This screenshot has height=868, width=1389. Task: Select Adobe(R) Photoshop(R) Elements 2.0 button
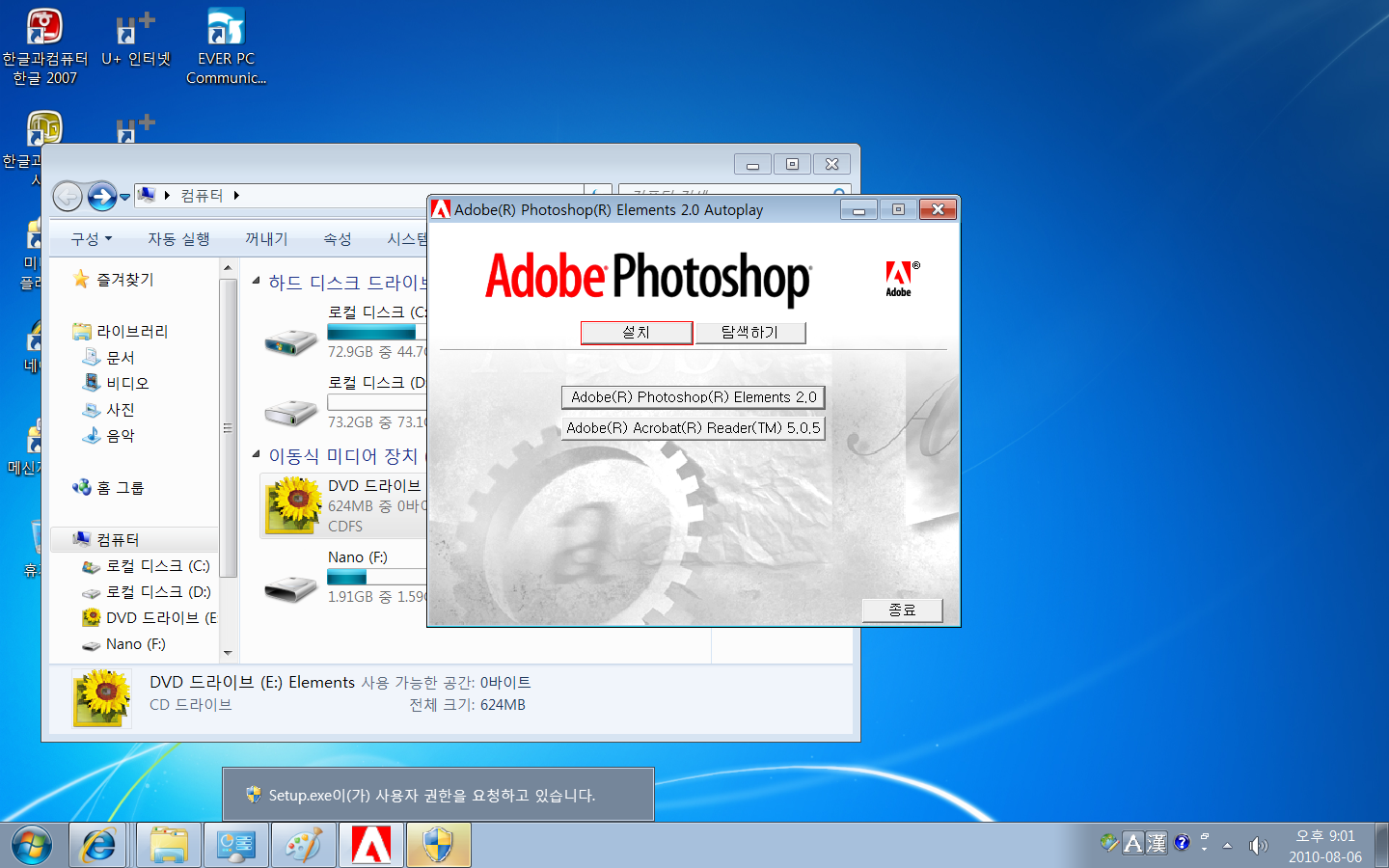694,397
